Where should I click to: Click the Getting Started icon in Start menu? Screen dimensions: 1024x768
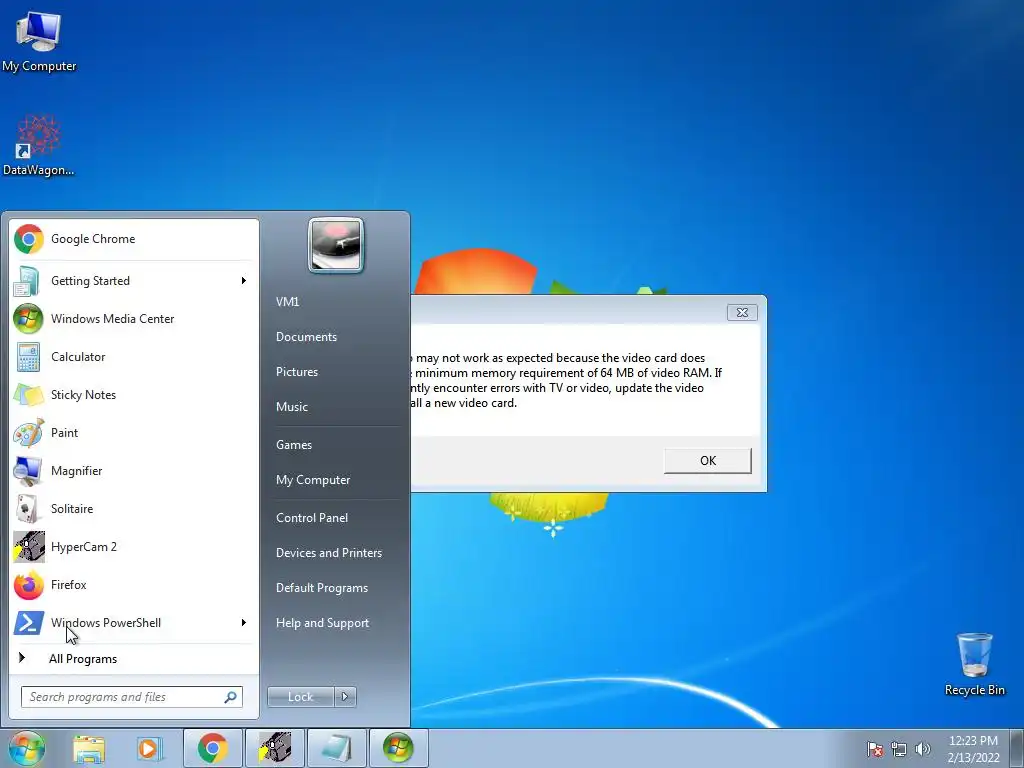(x=27, y=281)
